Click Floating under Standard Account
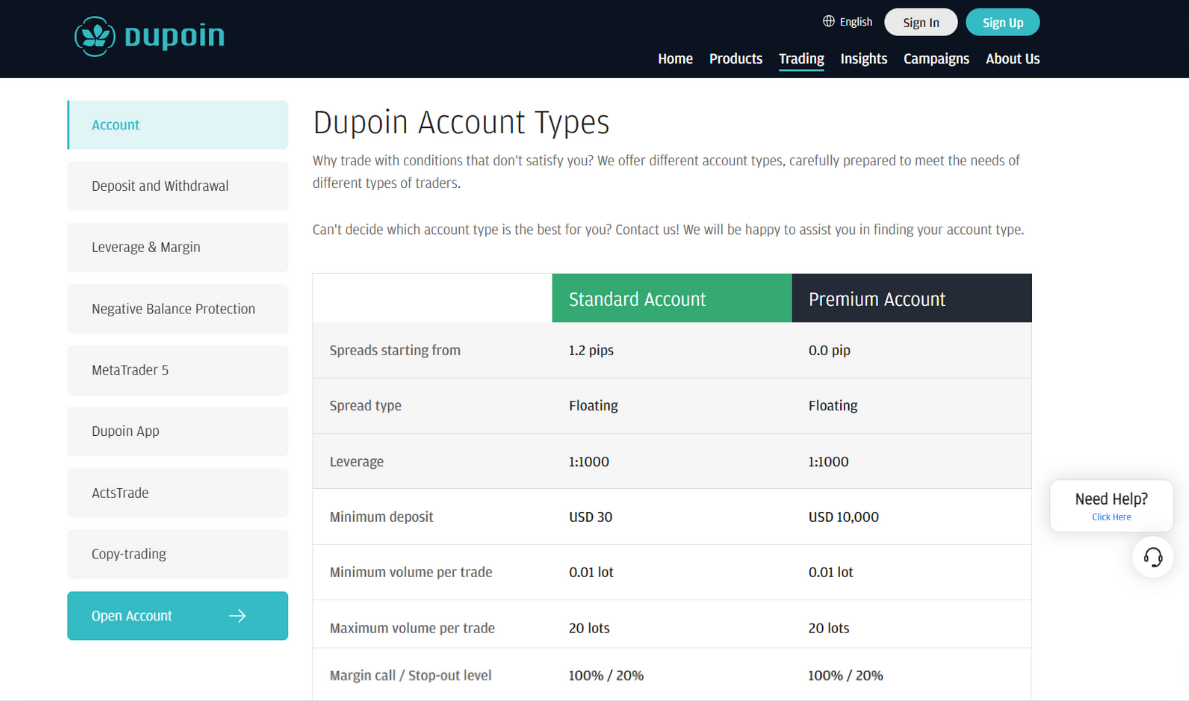This screenshot has width=1189, height=701. click(x=594, y=406)
